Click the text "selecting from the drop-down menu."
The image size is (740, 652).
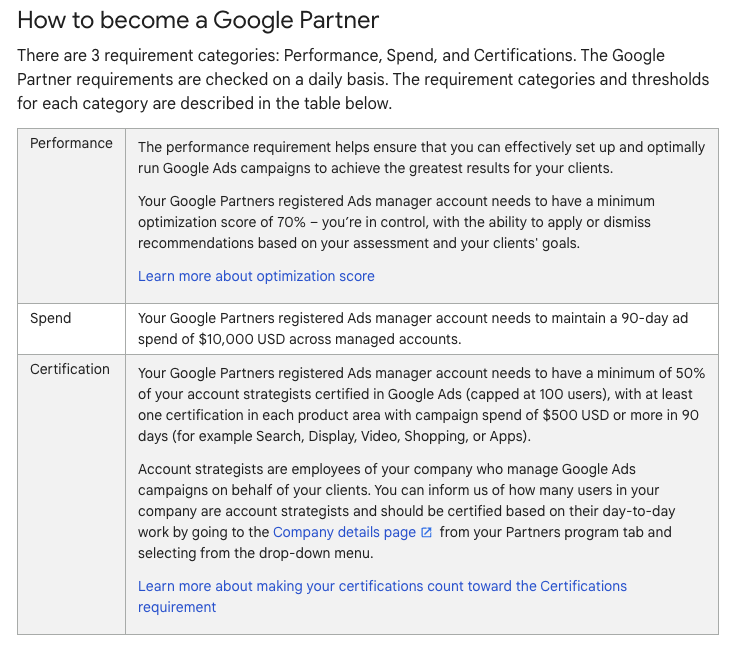point(255,553)
